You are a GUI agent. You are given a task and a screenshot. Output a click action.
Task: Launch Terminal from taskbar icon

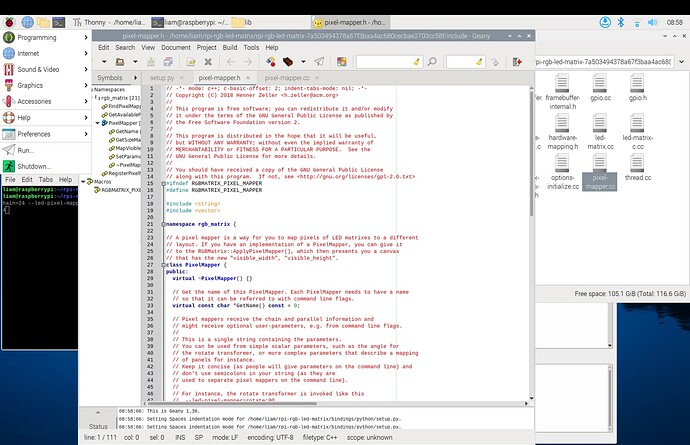[59, 22]
